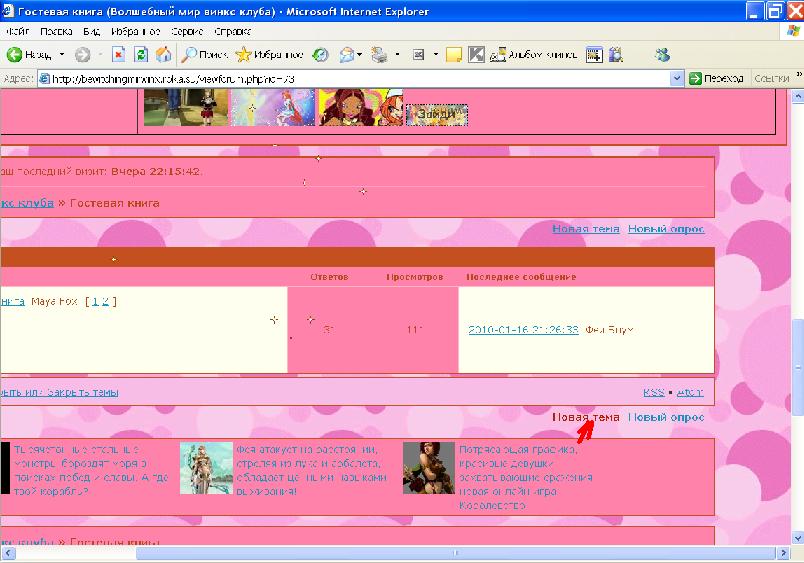Open the RSS feed link

click(654, 392)
